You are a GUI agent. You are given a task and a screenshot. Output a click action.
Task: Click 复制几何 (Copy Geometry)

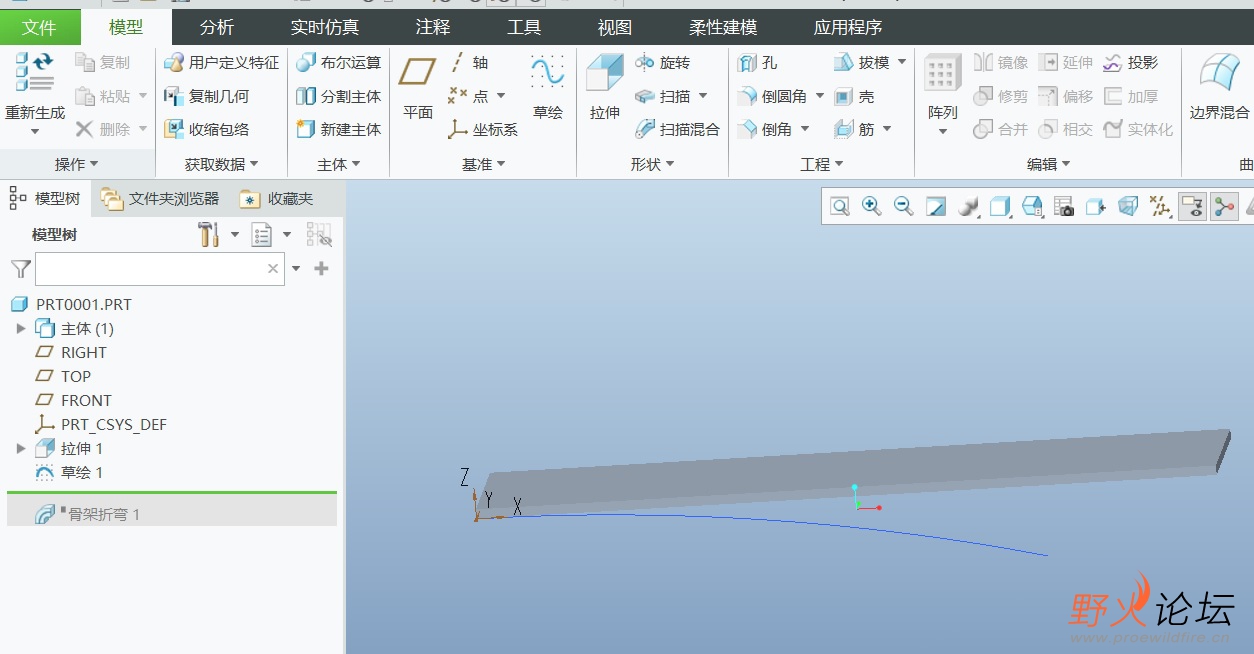coord(207,96)
